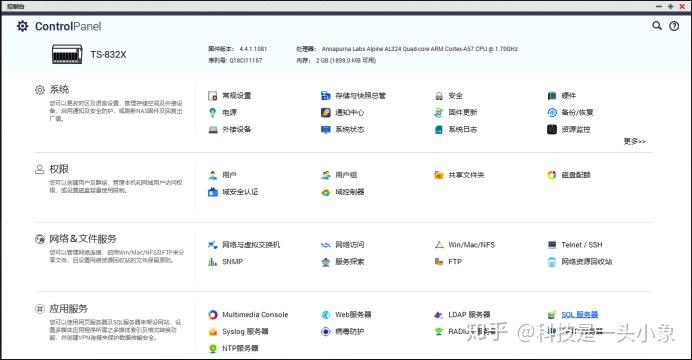Open 存储与快照总管 storage manager
This screenshot has height=360, width=692.
pos(353,95)
